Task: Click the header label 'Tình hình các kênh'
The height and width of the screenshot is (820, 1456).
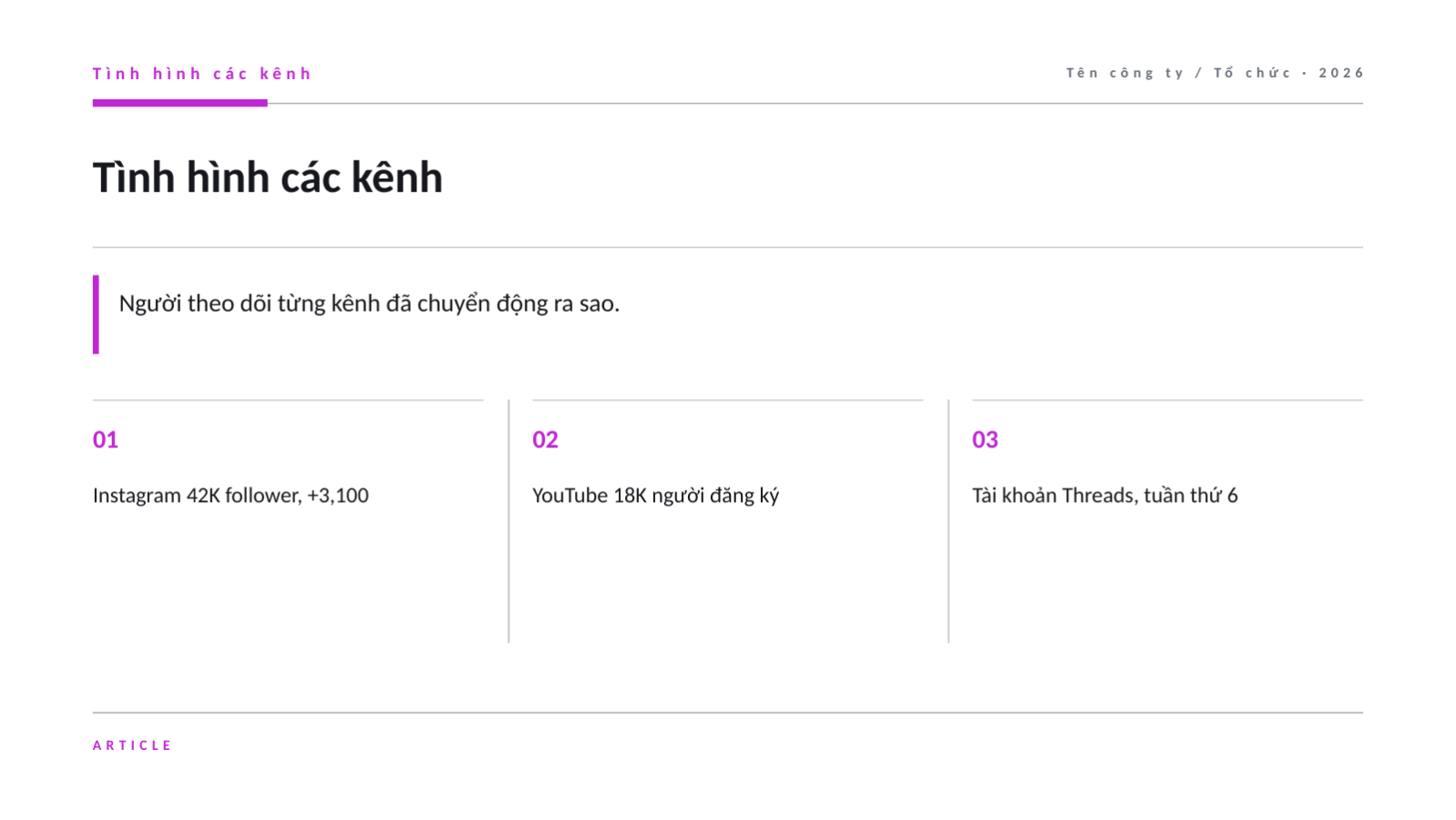Action: point(201,74)
